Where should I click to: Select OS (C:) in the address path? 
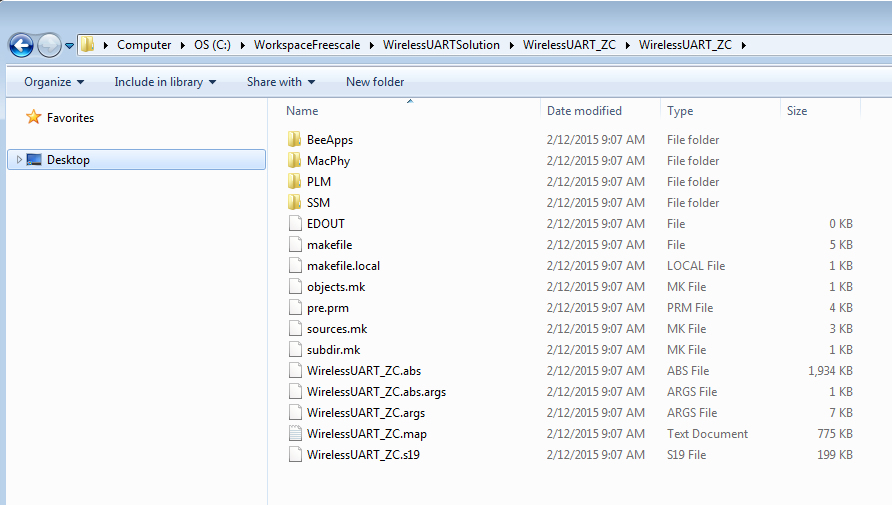pyautogui.click(x=212, y=45)
